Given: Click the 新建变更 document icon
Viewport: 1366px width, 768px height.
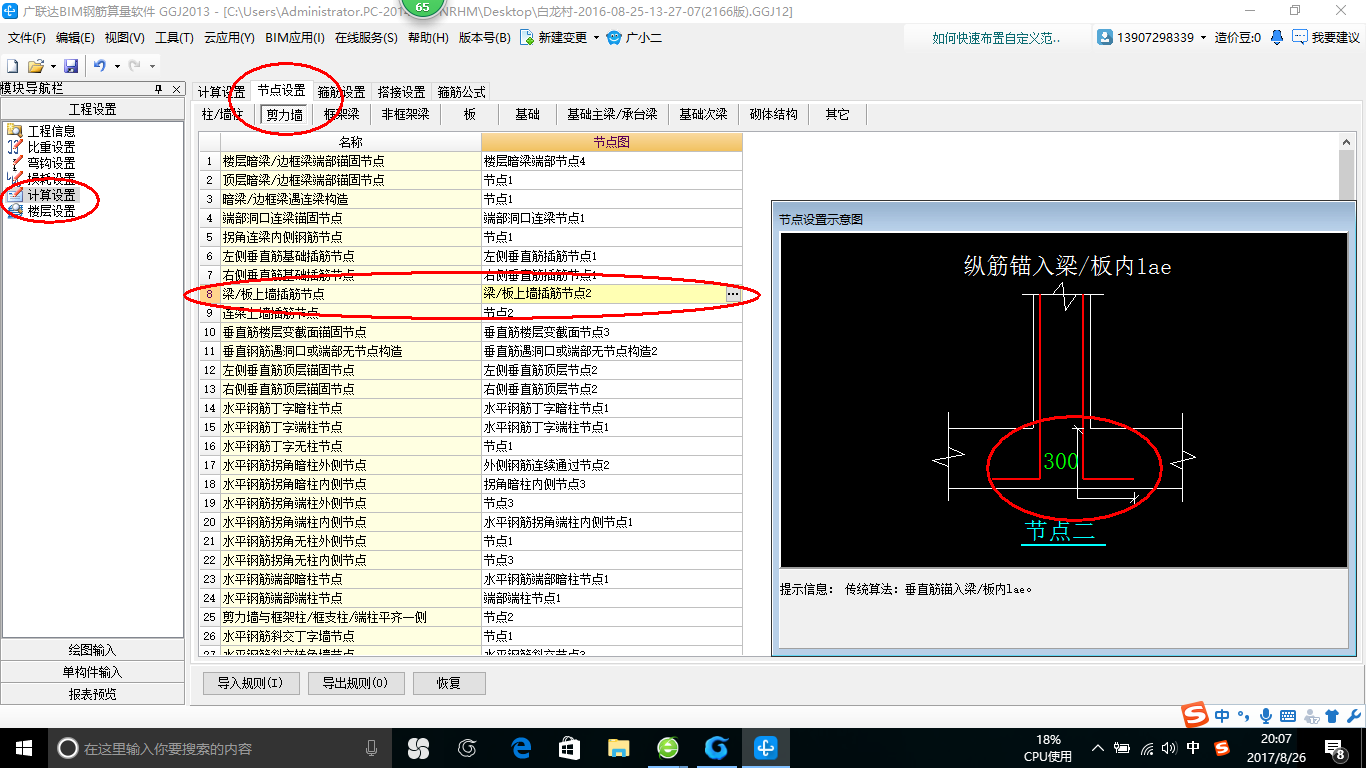Looking at the screenshot, I should (x=526, y=37).
